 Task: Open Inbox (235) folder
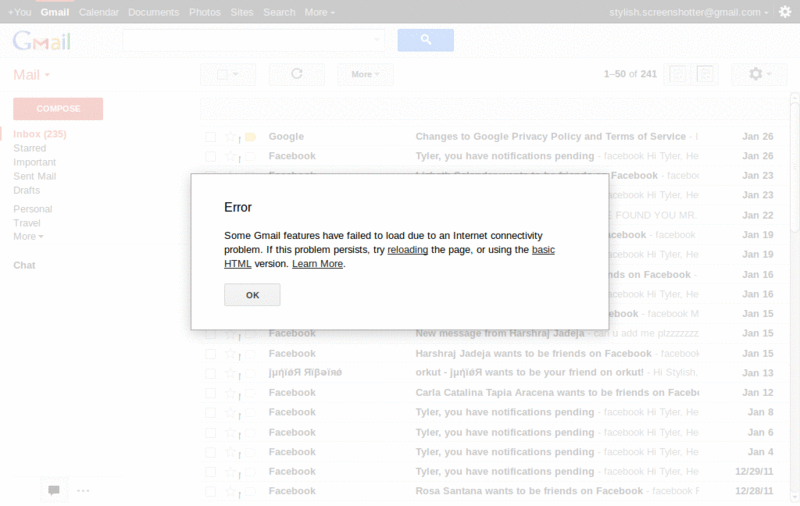40,134
